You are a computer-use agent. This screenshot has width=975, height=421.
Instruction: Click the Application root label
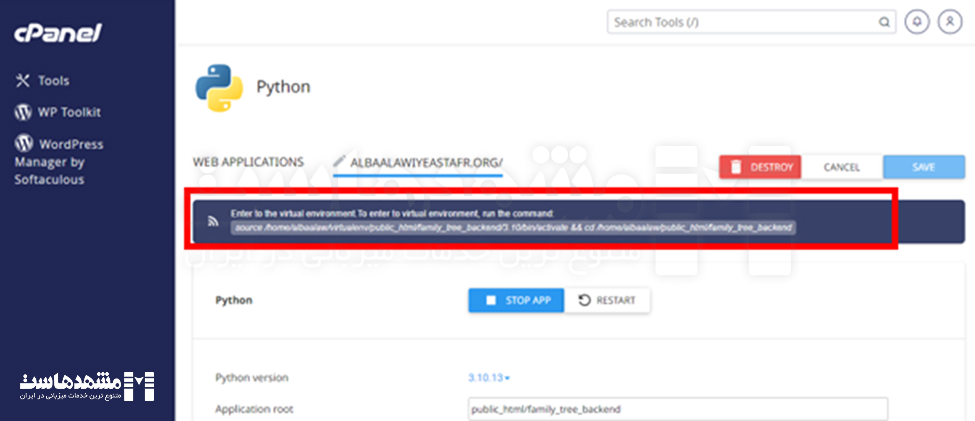point(254,409)
